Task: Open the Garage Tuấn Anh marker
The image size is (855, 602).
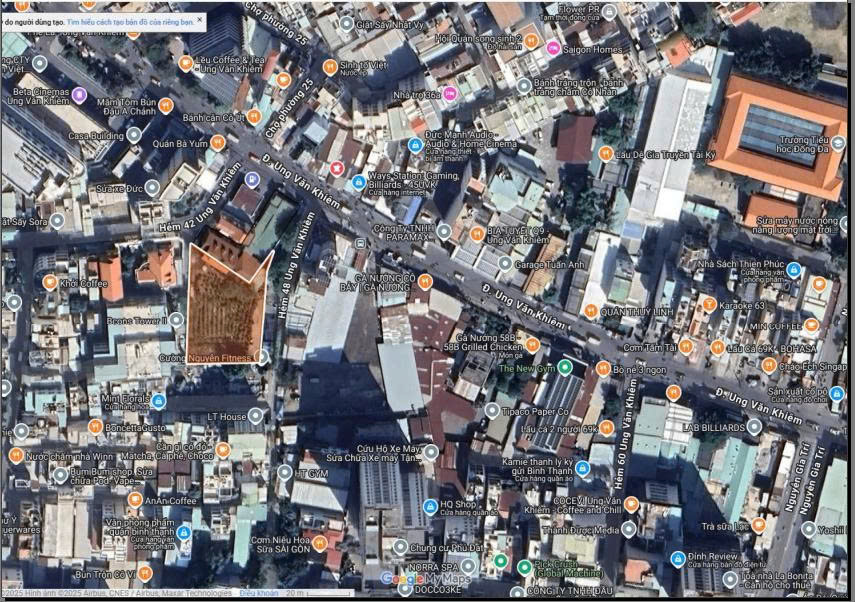Action: (505, 264)
